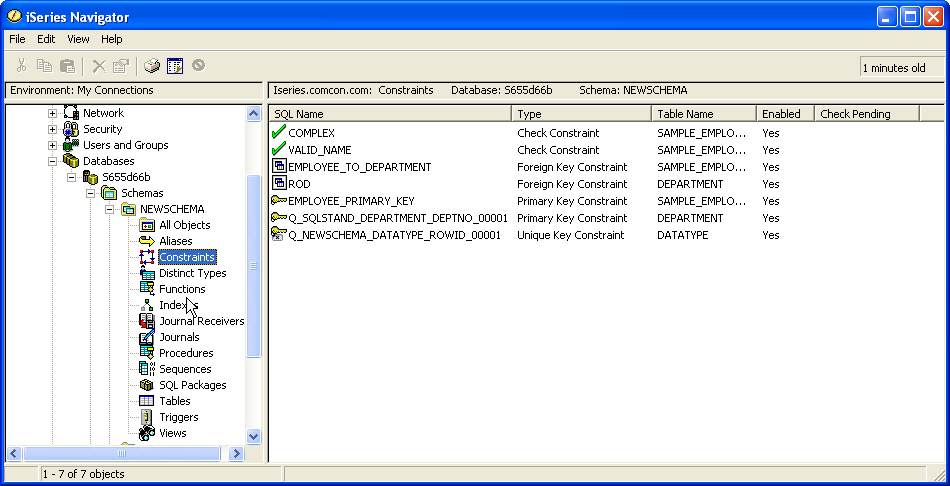The image size is (950, 486).
Task: Open the Help menu
Action: click(111, 39)
